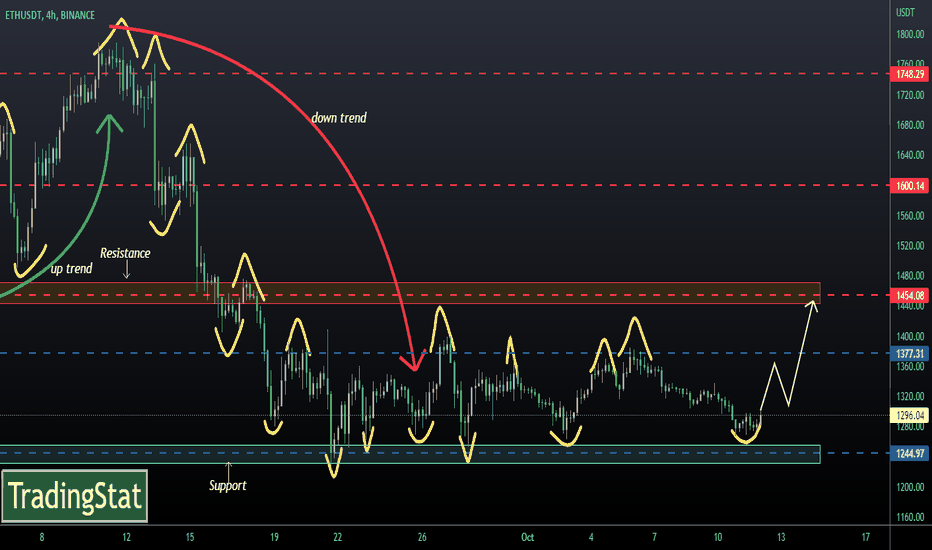
Task: Select the 1454.08 red price label
Action: coord(909,296)
